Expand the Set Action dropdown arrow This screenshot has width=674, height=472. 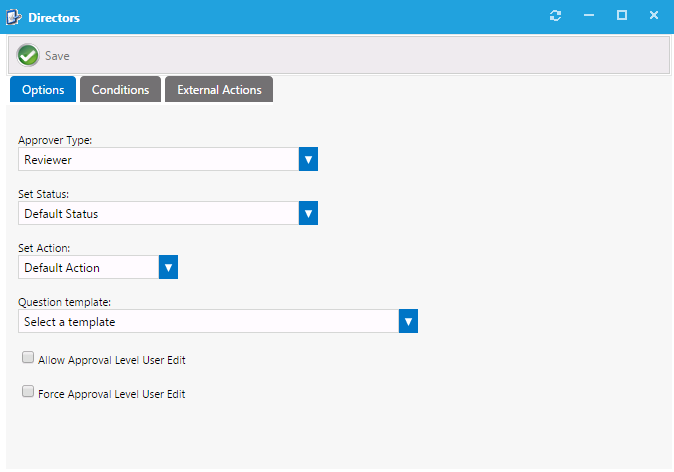(x=168, y=267)
